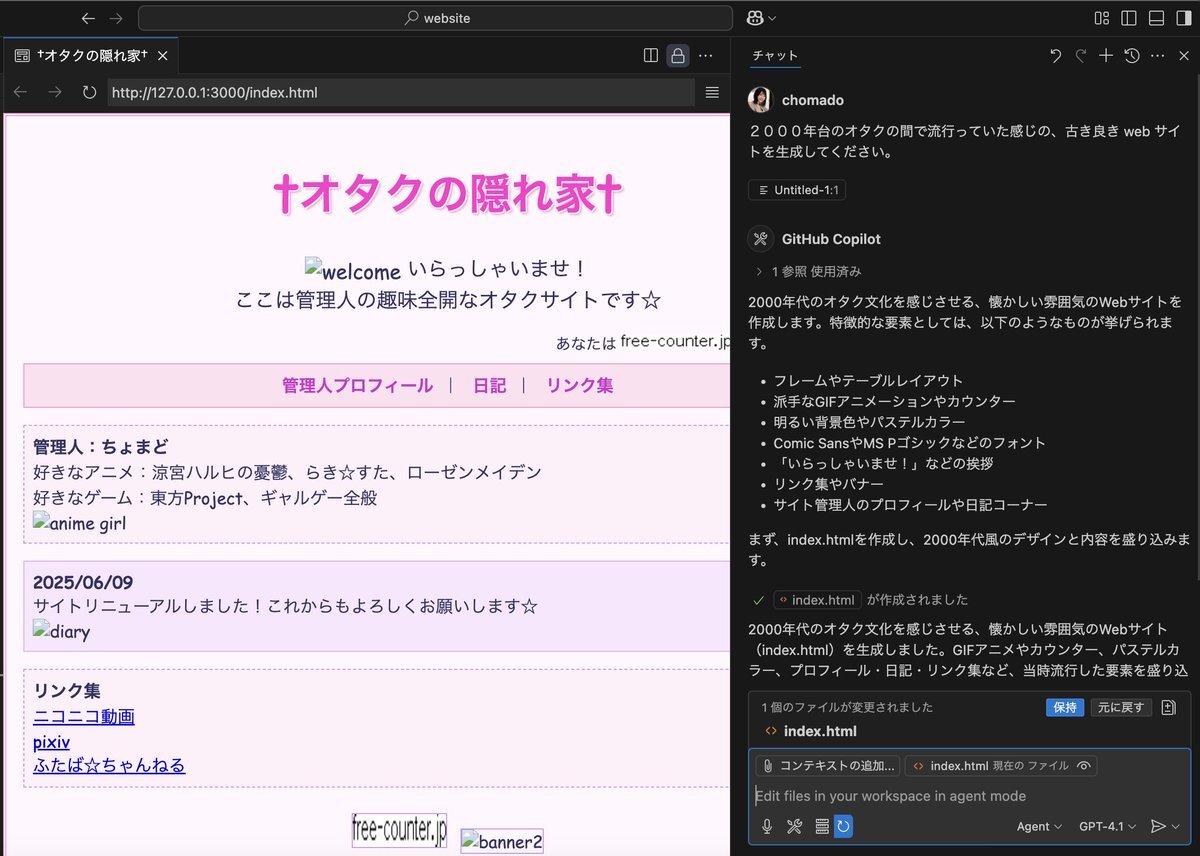Open the GPT-4.1 model picker
This screenshot has width=1200, height=856.
[1108, 826]
